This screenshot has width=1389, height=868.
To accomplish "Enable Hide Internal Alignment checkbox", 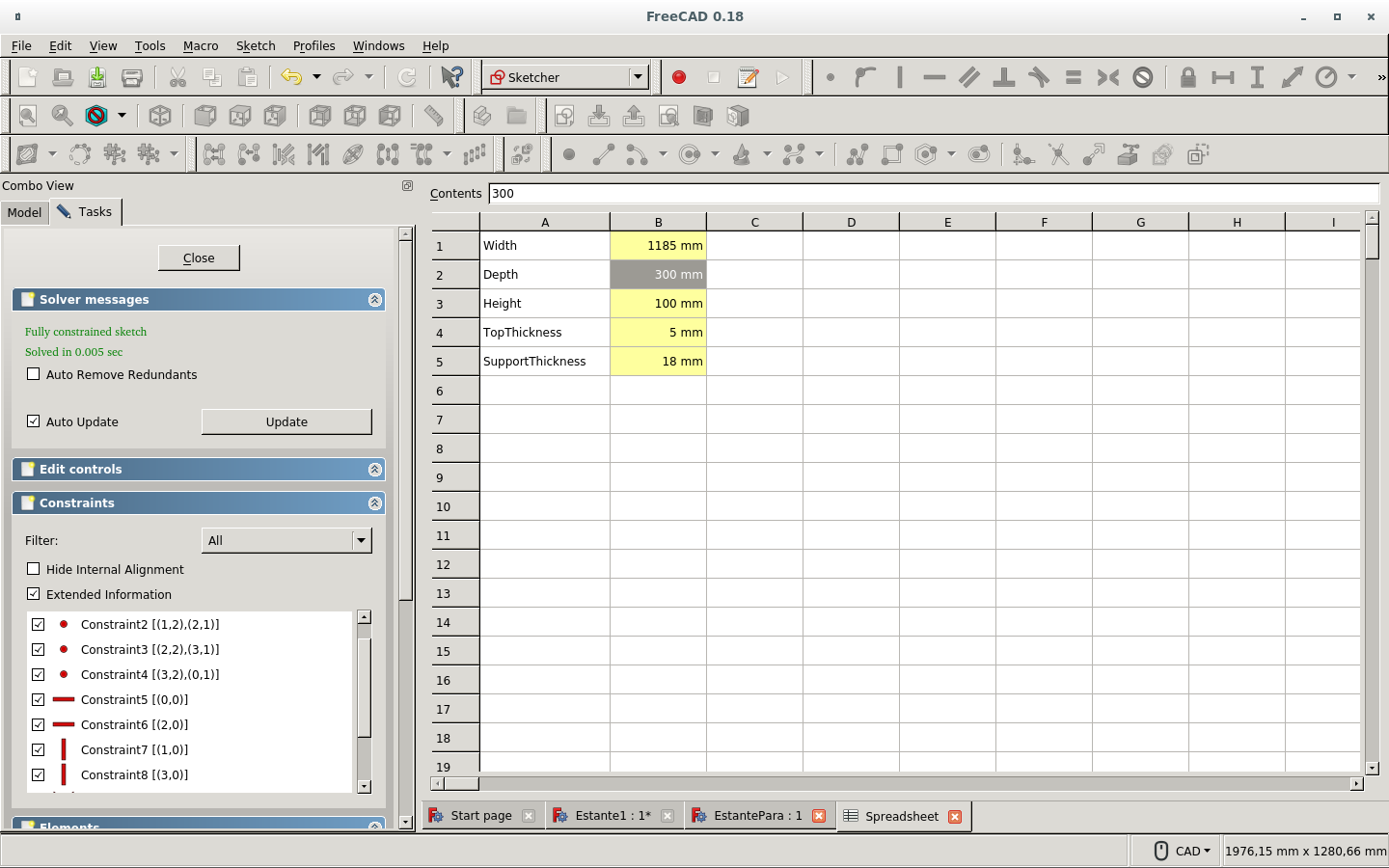I will pos(34,569).
